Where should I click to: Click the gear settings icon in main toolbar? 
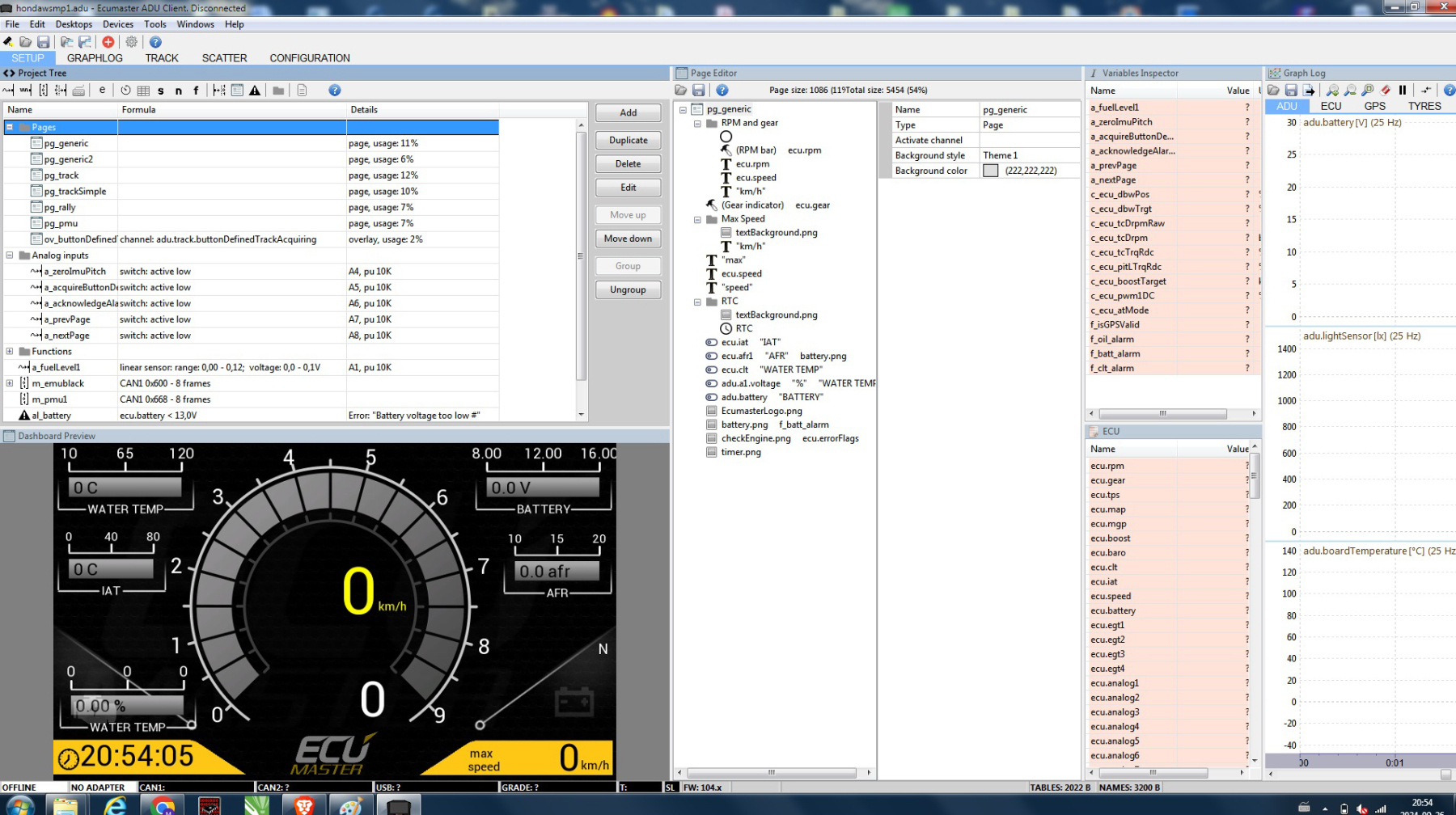click(131, 42)
